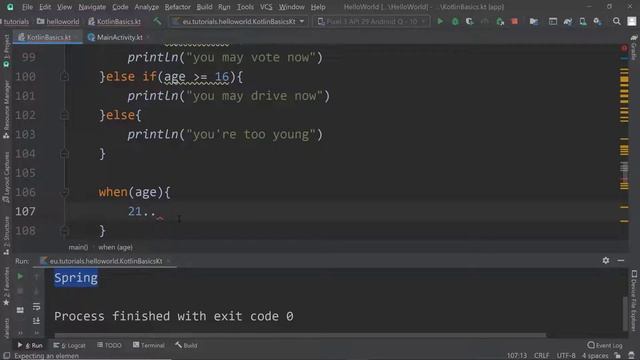Viewport: 640px width, 360px height.
Task: Open Logcat tool window
Action: 69,345
